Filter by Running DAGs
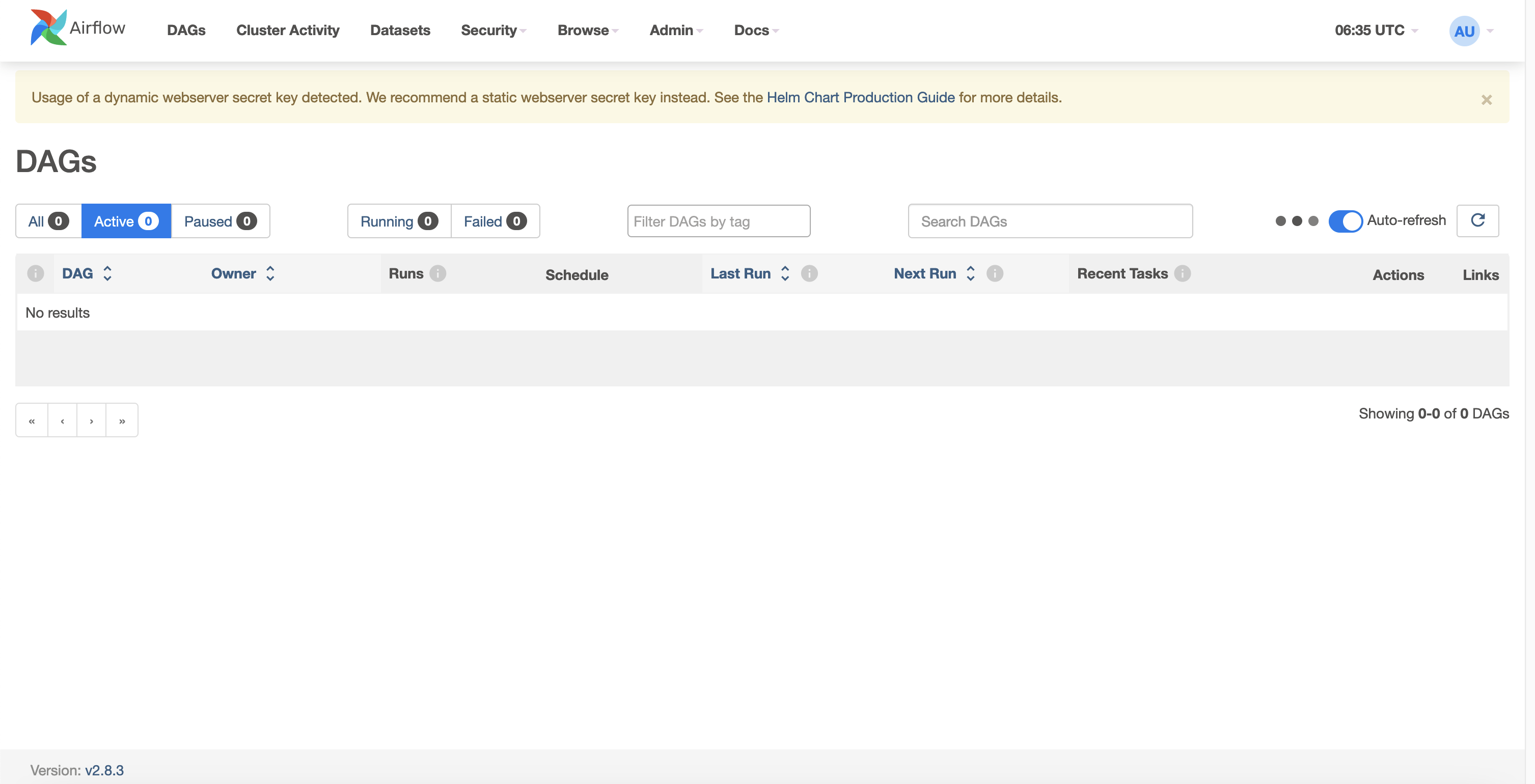 click(x=399, y=221)
